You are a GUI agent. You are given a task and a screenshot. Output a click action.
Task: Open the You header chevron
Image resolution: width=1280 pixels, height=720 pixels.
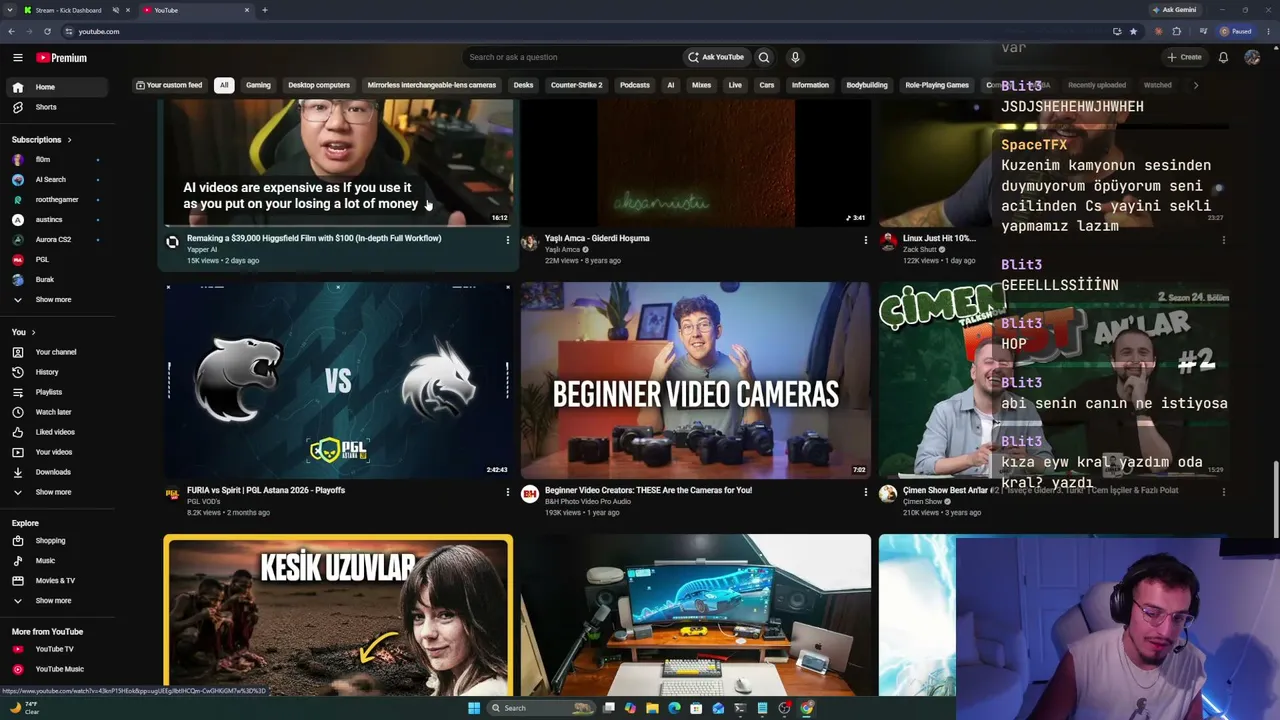(33, 332)
